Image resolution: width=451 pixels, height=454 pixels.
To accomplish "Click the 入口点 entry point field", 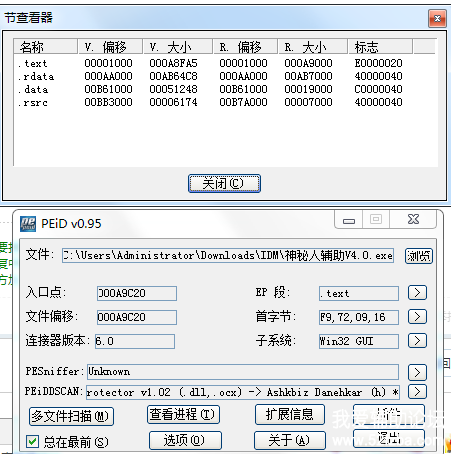I will [x=137, y=293].
